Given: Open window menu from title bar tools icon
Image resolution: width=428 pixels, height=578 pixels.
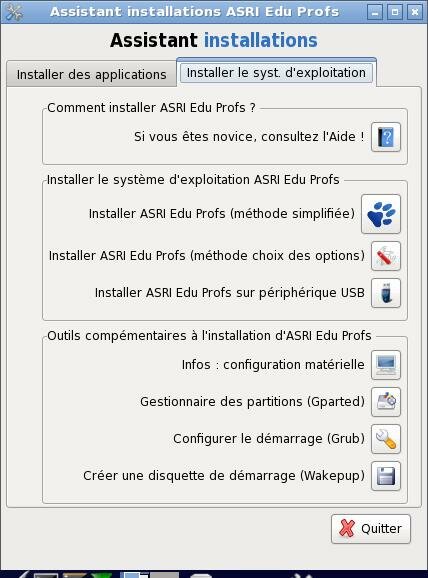Looking at the screenshot, I should click(14, 12).
